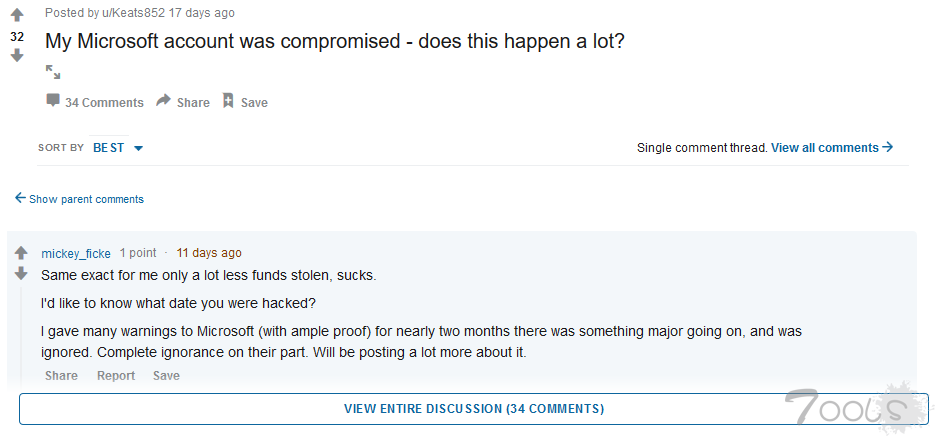Downvote the Microsoft account post

[x=17, y=56]
